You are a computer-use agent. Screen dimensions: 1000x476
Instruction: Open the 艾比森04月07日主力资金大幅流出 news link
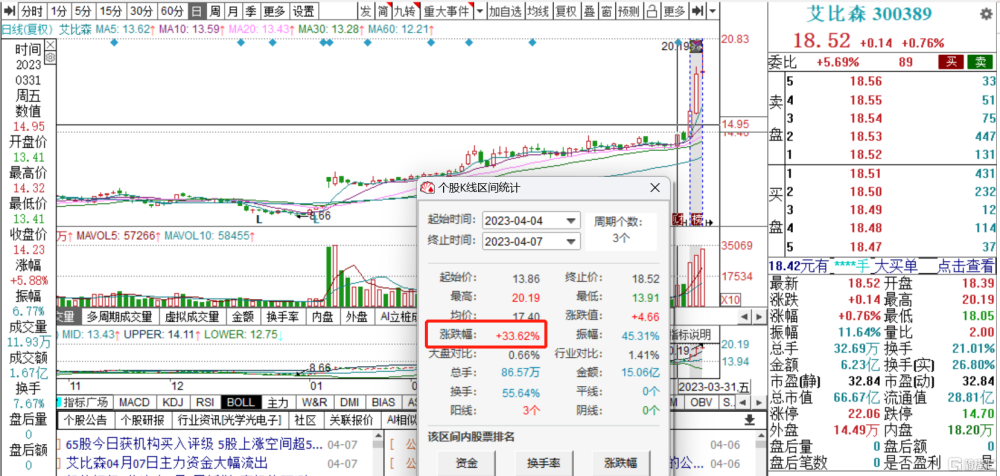167,462
